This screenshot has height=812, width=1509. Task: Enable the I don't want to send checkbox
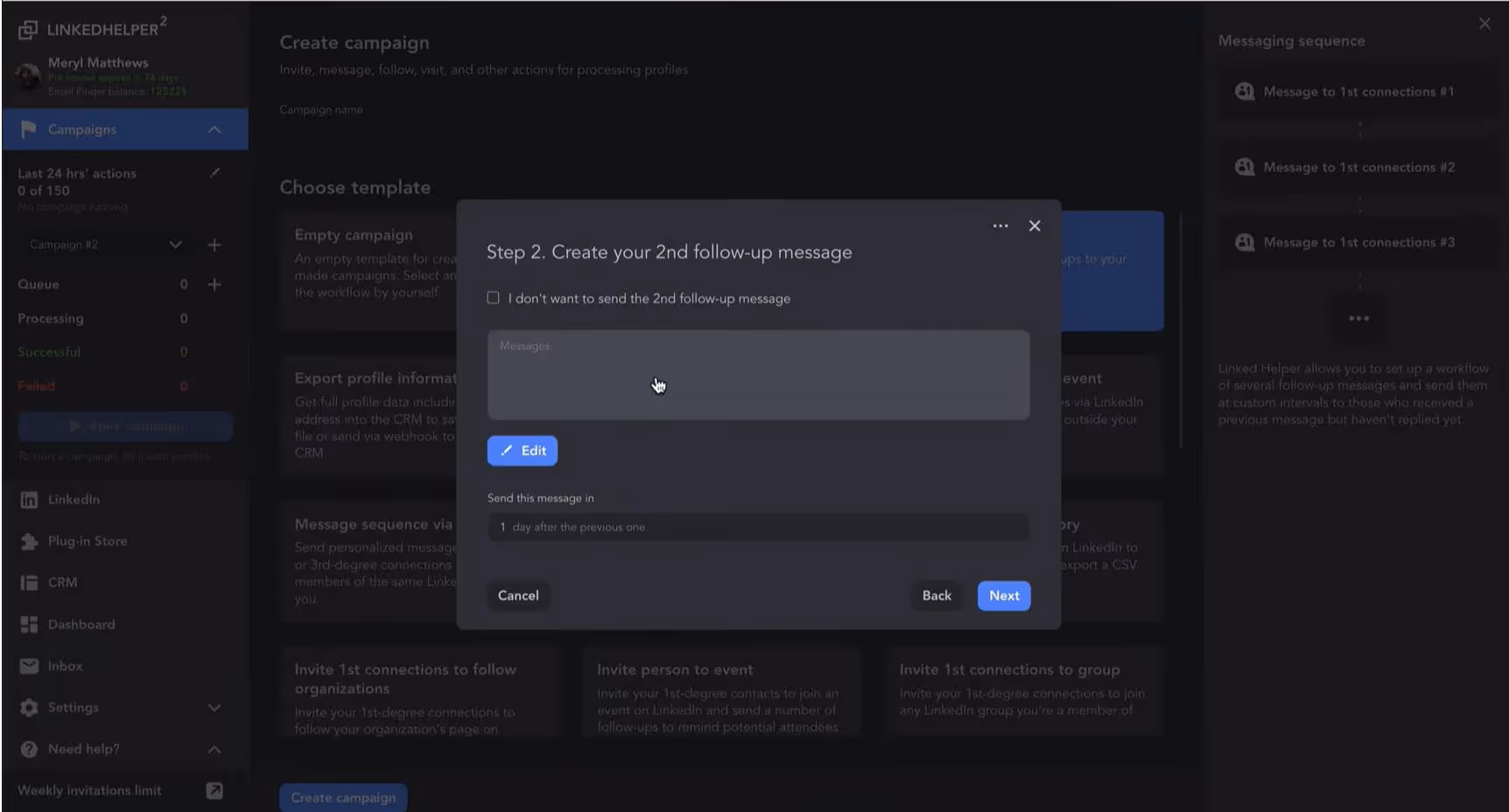point(493,297)
